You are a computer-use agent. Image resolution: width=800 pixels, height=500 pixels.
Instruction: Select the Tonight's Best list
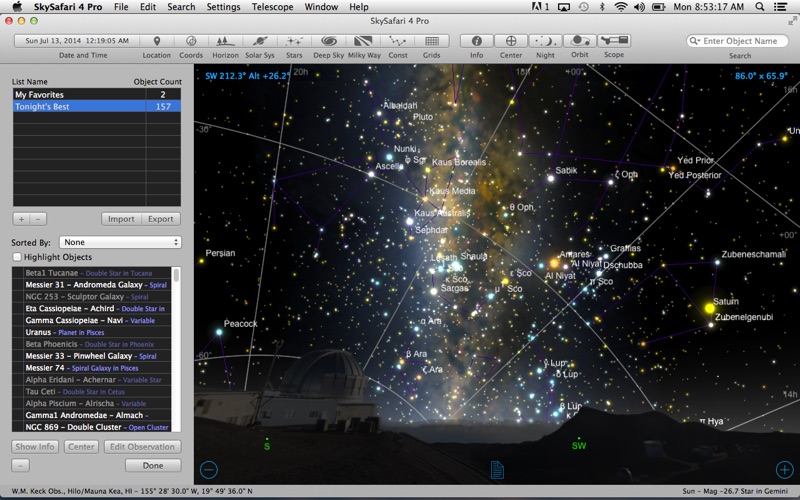[x=96, y=106]
